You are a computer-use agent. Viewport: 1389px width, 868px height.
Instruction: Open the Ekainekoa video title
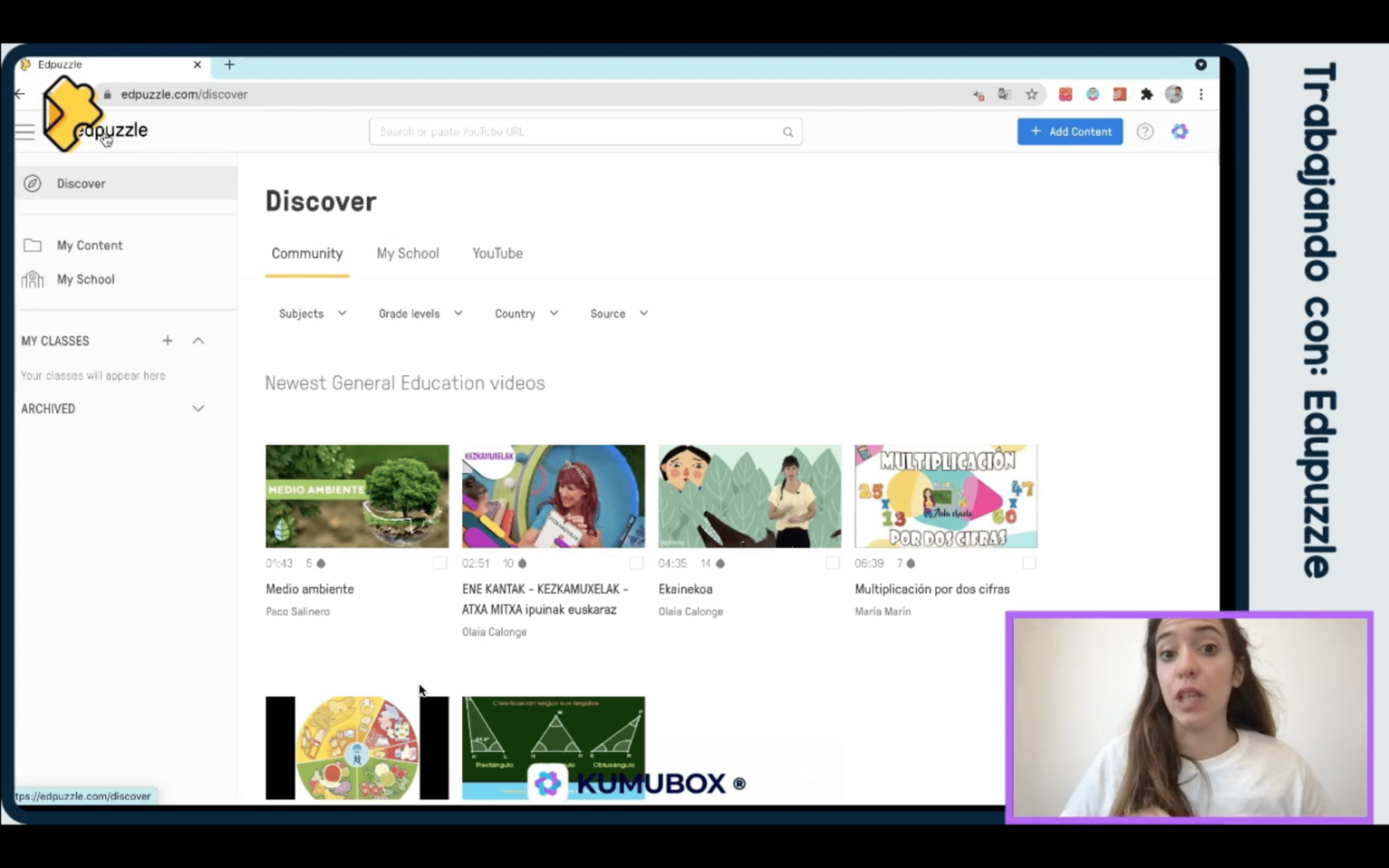tap(685, 589)
